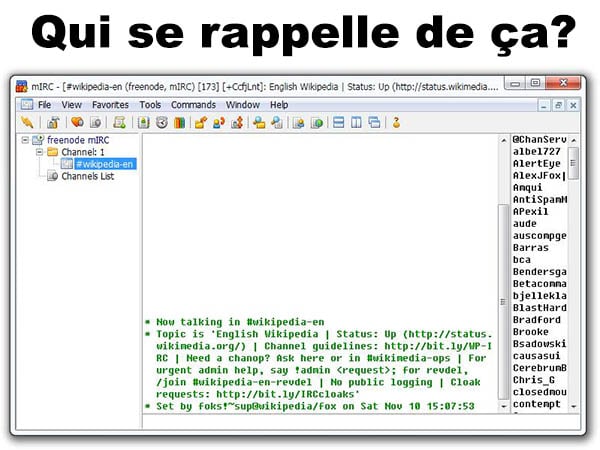Click the Connect lightning bolt toolbar icon
Viewport: 600px width, 450px height.
(x=27, y=122)
